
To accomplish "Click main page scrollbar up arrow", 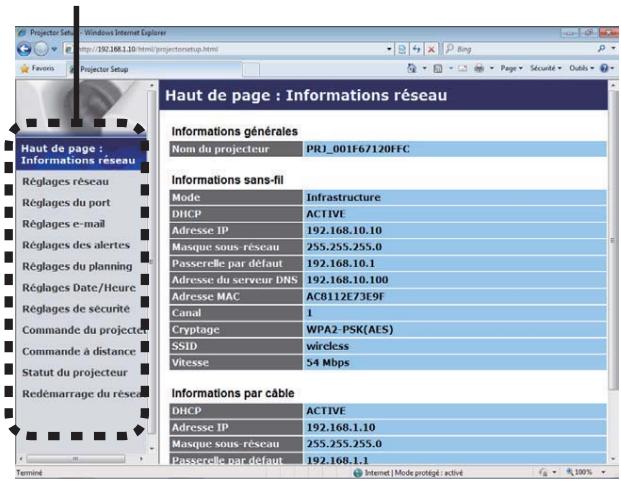I will coord(613,85).
